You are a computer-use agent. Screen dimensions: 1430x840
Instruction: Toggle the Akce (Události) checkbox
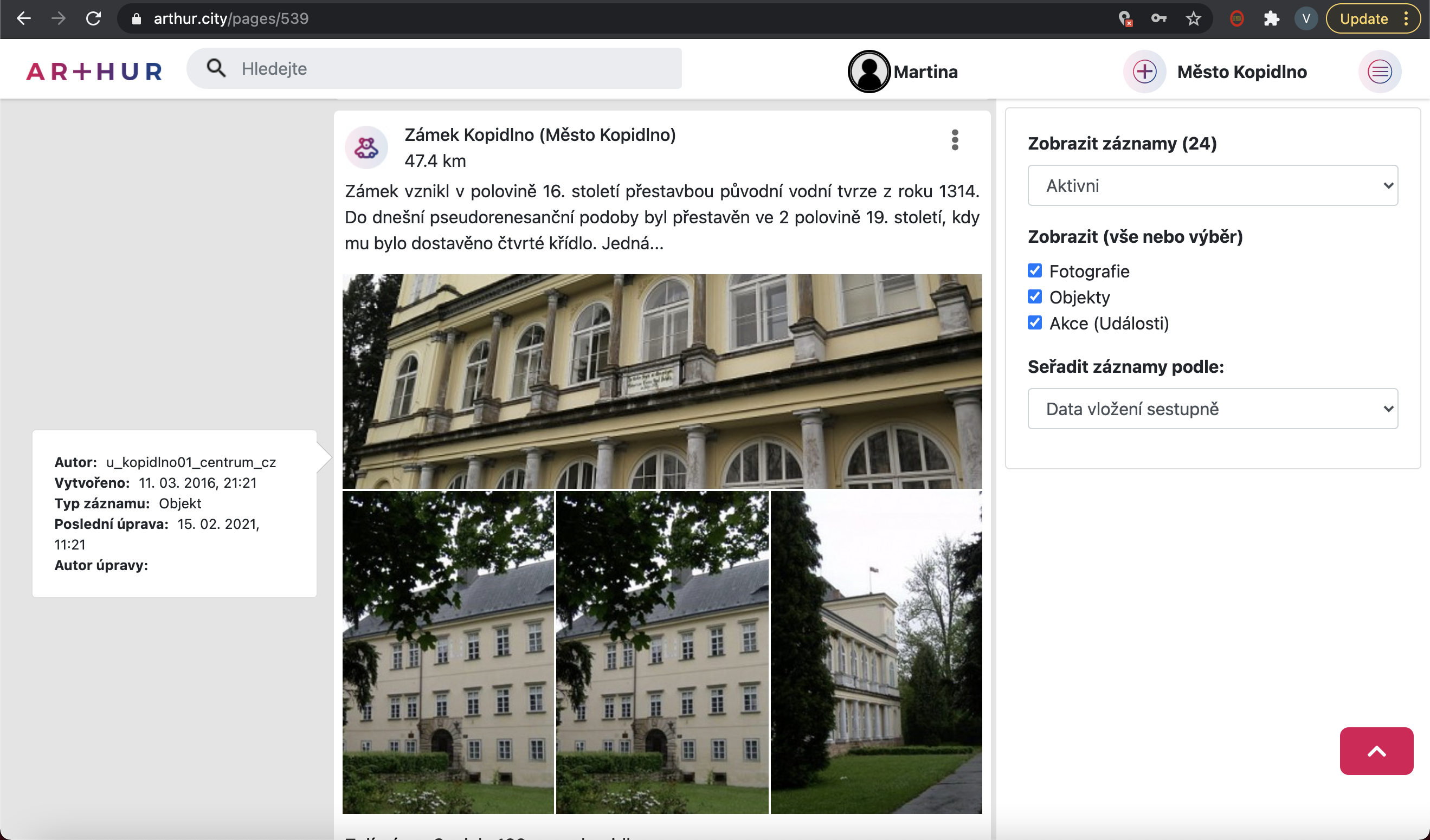[x=1034, y=323]
